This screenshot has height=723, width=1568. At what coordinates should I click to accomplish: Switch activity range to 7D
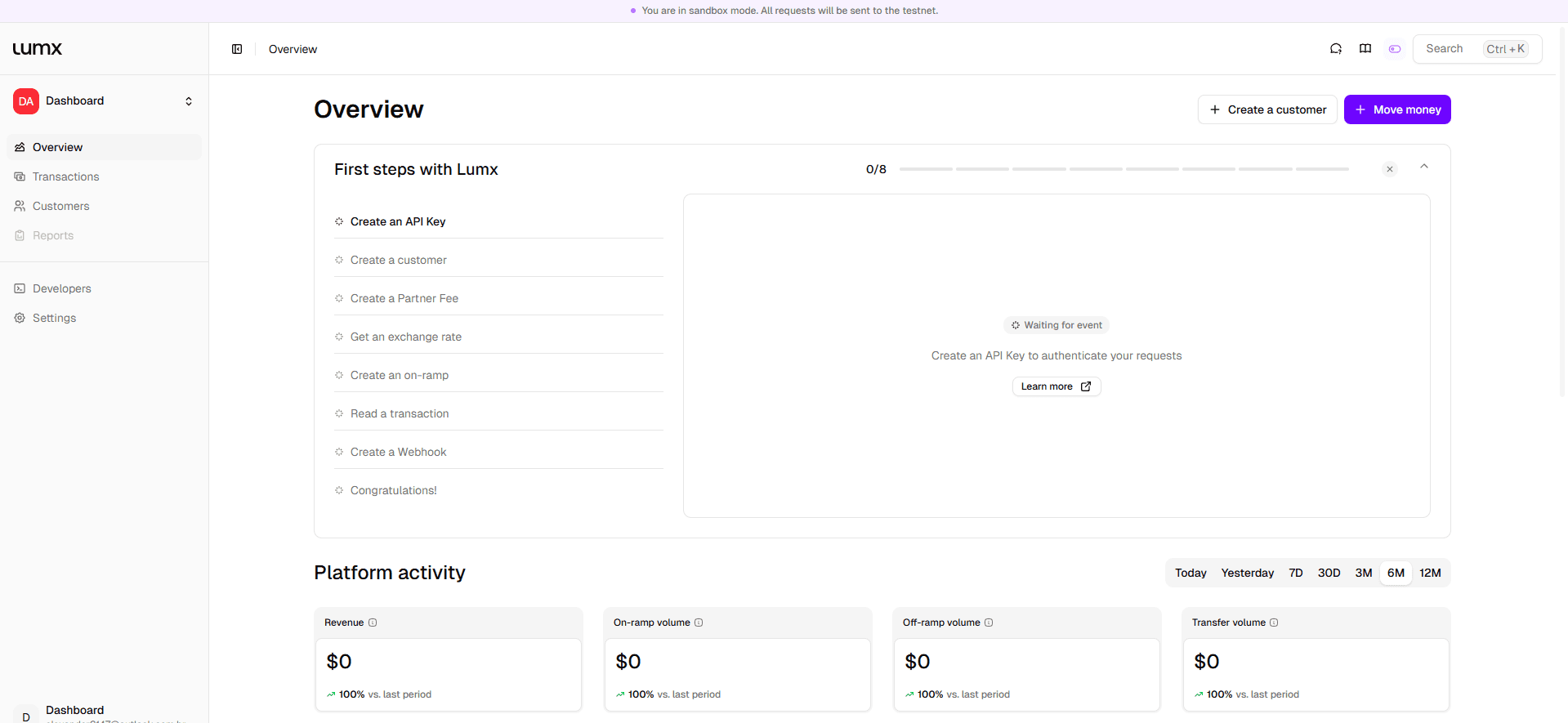(1296, 573)
